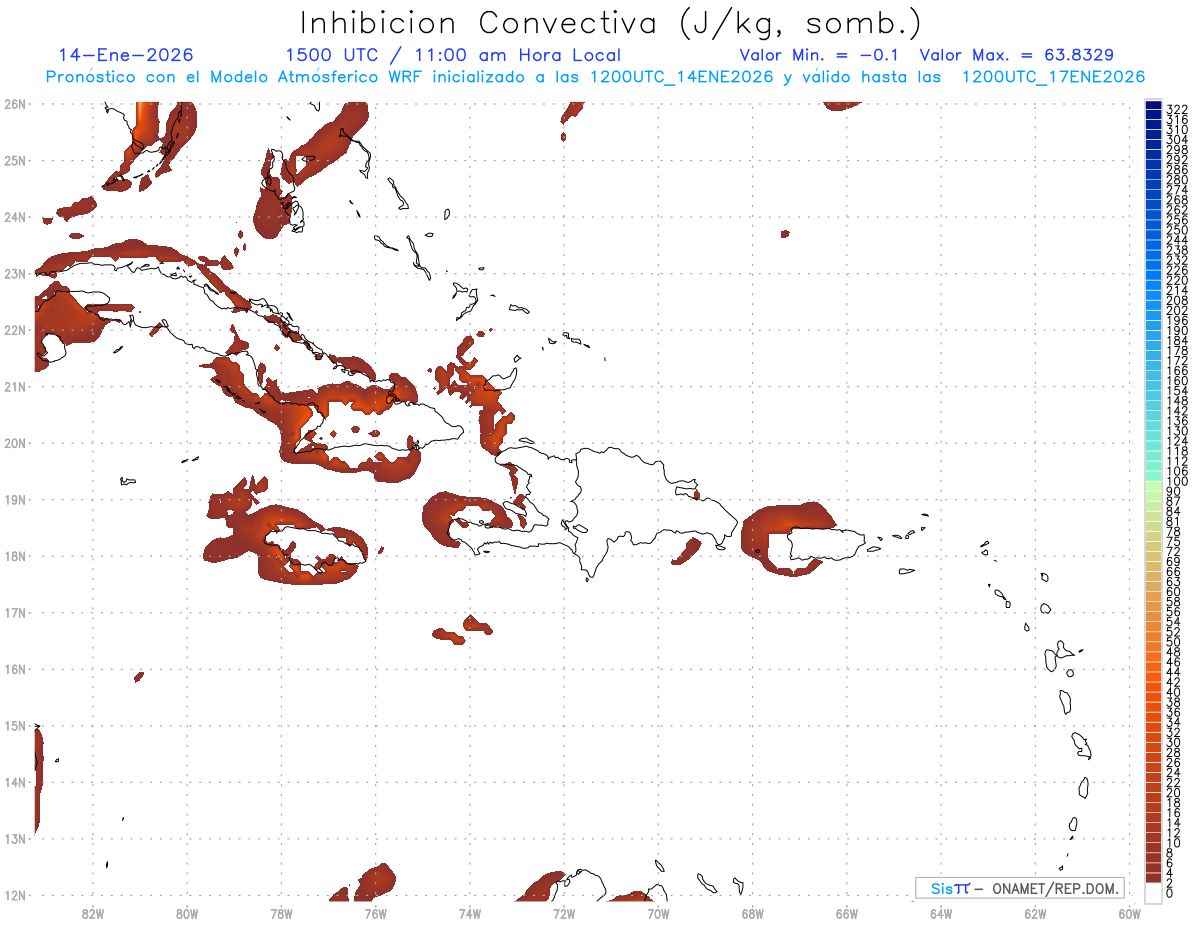Click the 18N latitude label
The image size is (1200, 927).
click(14, 556)
